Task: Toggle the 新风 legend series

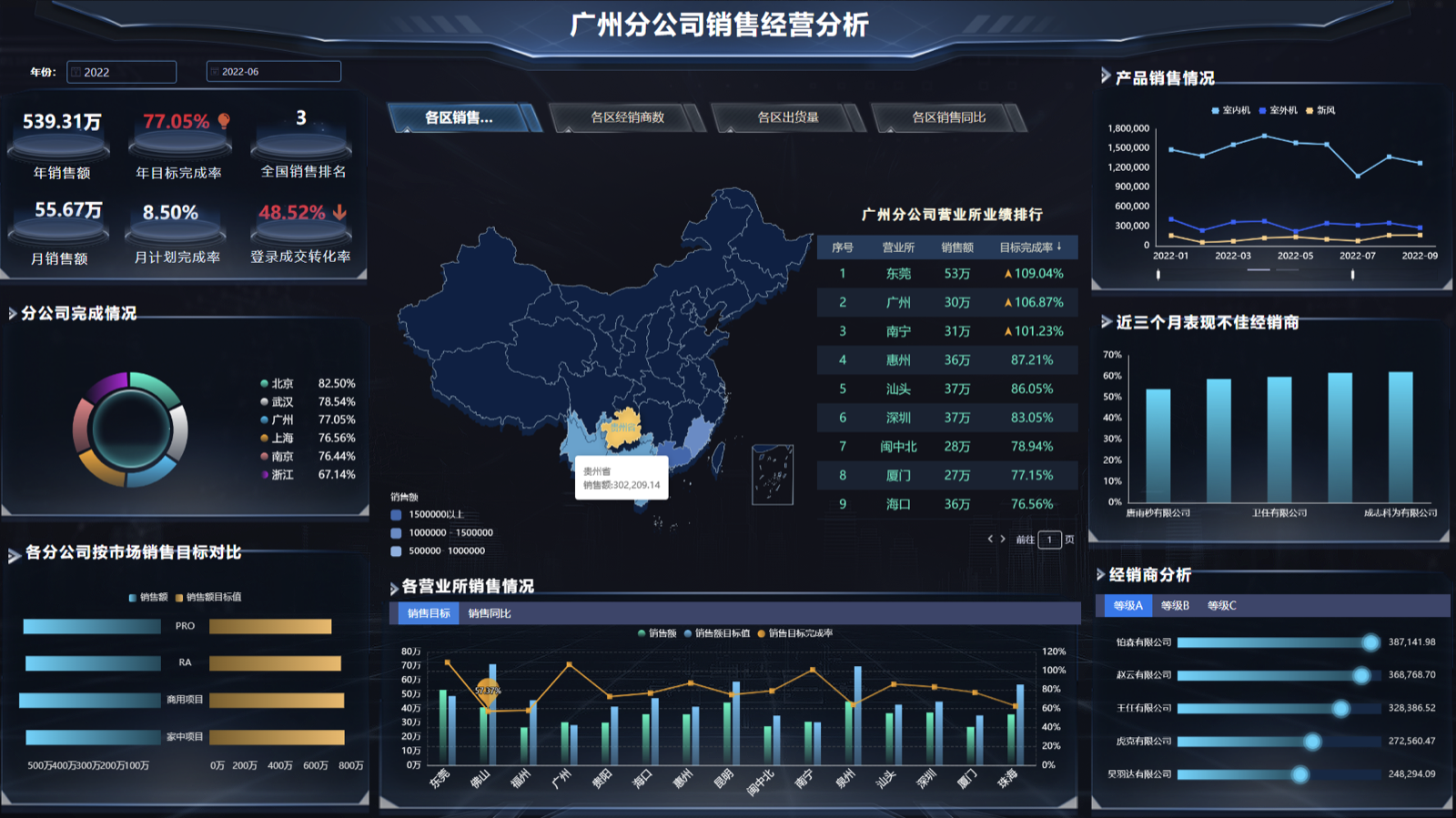Action: pos(1320,110)
